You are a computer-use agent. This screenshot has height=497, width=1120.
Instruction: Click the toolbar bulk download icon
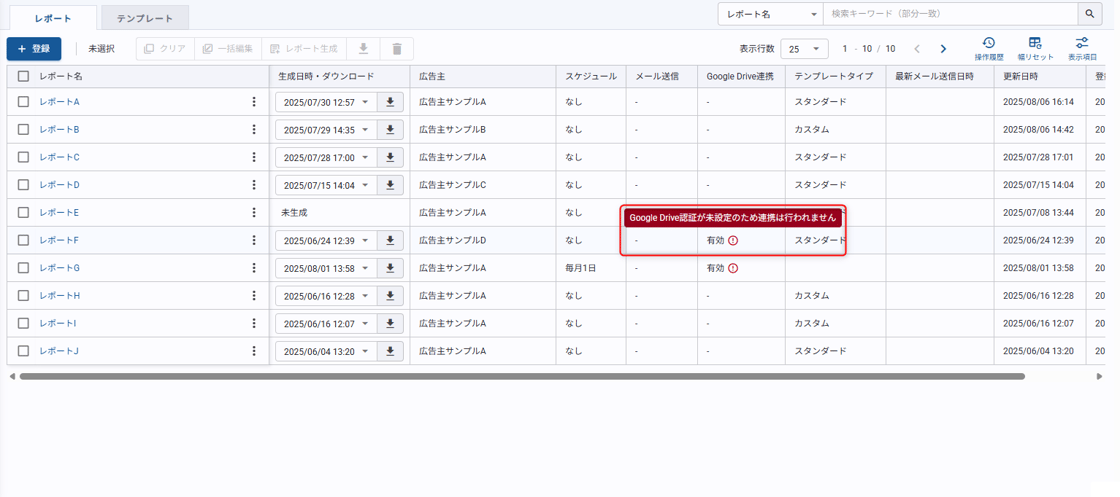click(x=364, y=49)
